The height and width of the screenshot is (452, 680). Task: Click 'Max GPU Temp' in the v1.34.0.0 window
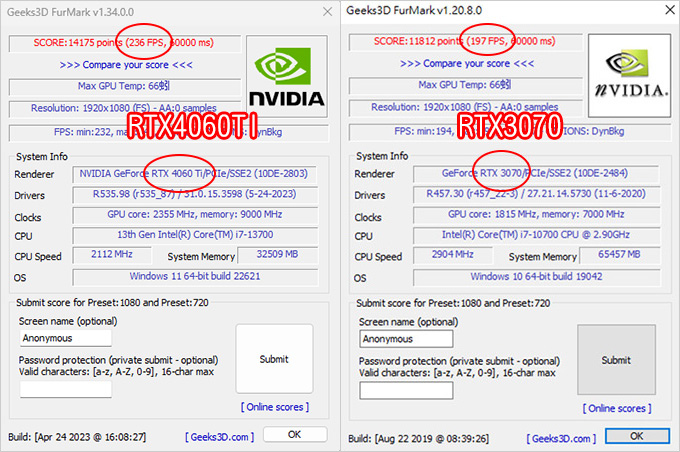tap(124, 86)
